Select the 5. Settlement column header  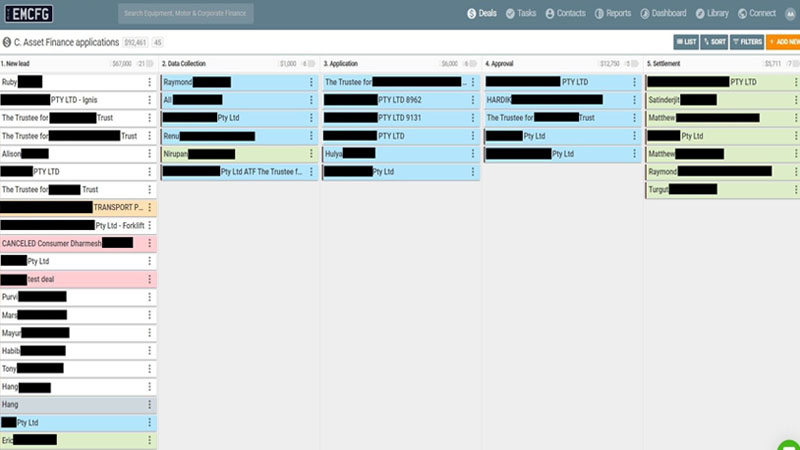pyautogui.click(x=663, y=64)
